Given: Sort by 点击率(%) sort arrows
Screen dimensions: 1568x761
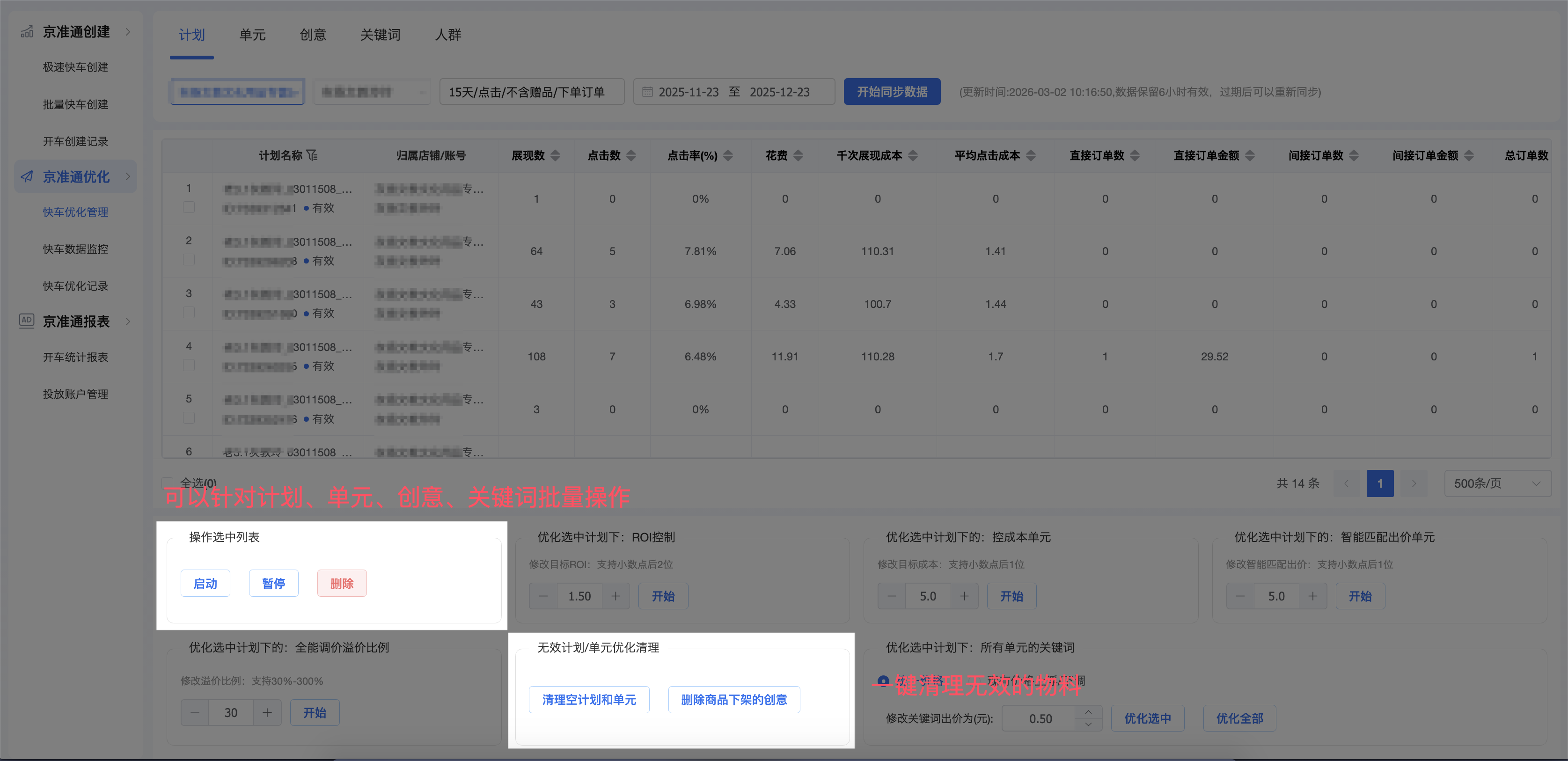Looking at the screenshot, I should (x=728, y=155).
